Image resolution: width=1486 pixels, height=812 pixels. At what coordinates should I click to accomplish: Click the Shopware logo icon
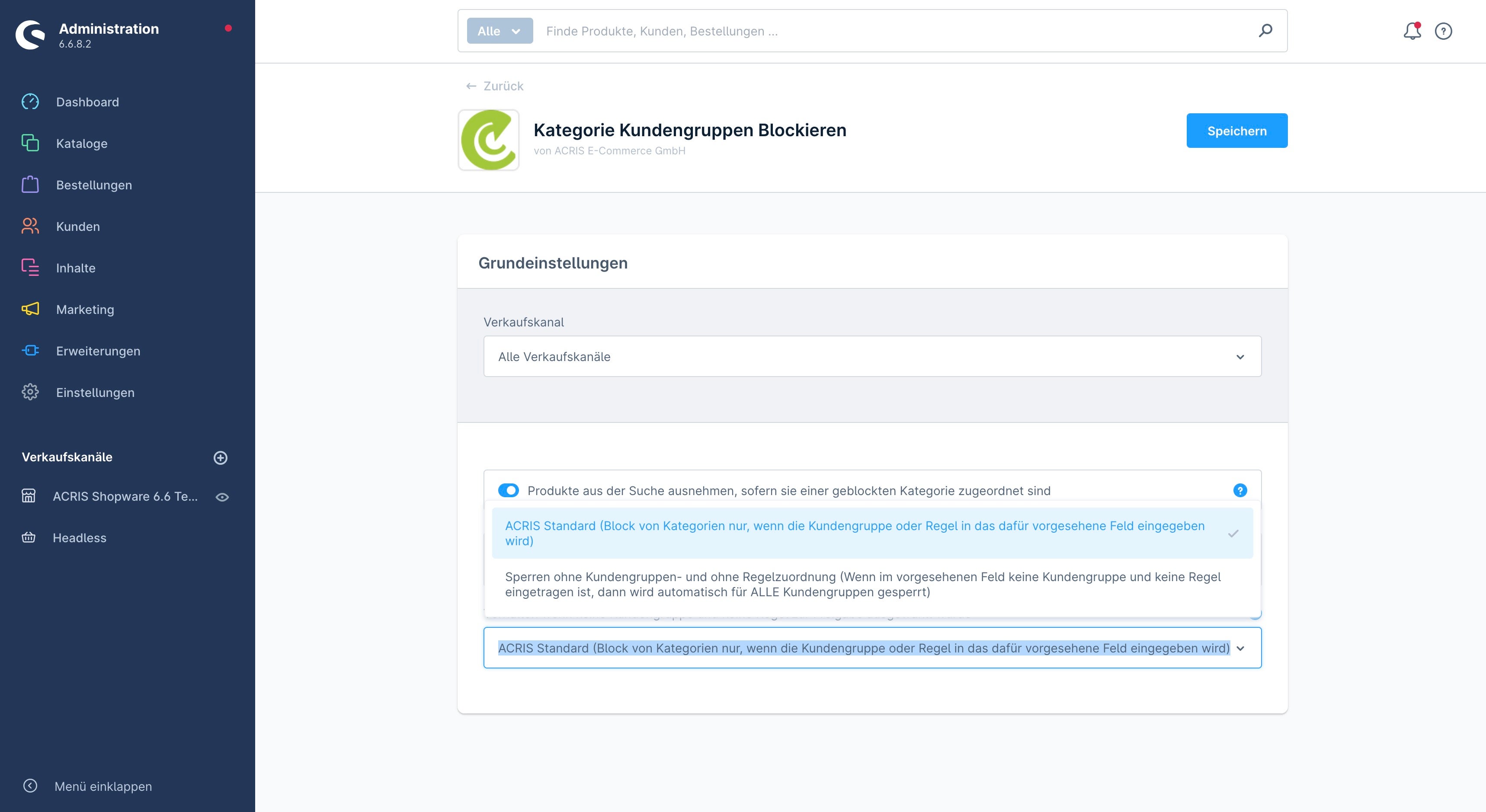click(x=30, y=35)
